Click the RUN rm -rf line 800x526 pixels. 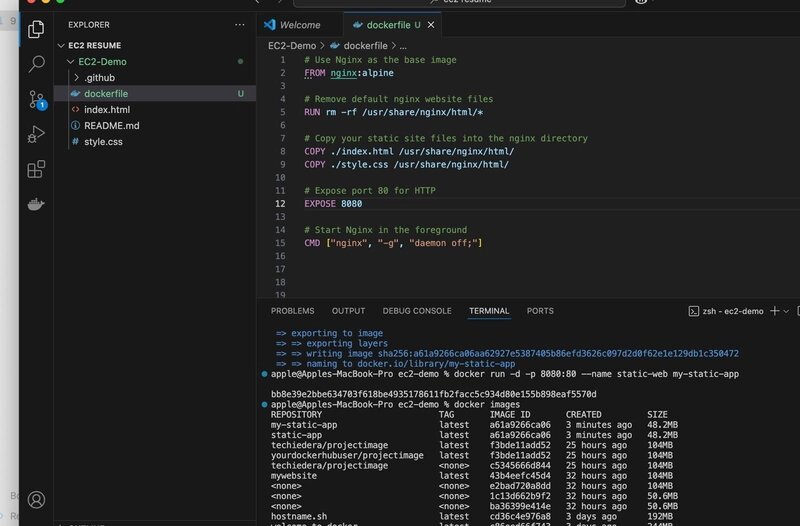click(x=393, y=112)
